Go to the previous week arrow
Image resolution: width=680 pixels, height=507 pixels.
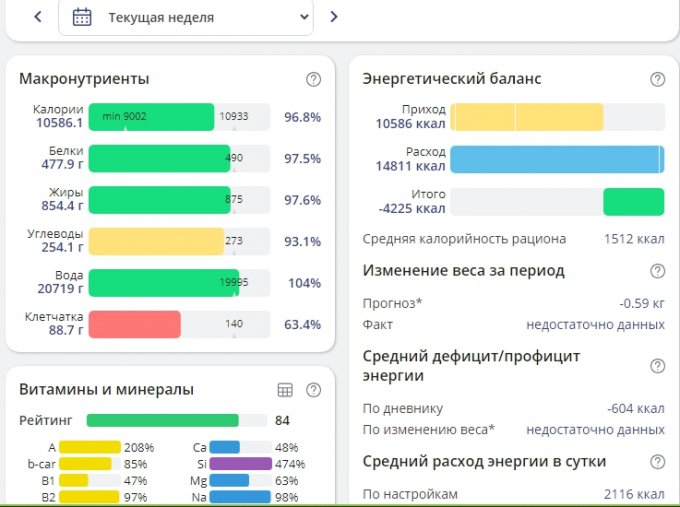pyautogui.click(x=38, y=17)
